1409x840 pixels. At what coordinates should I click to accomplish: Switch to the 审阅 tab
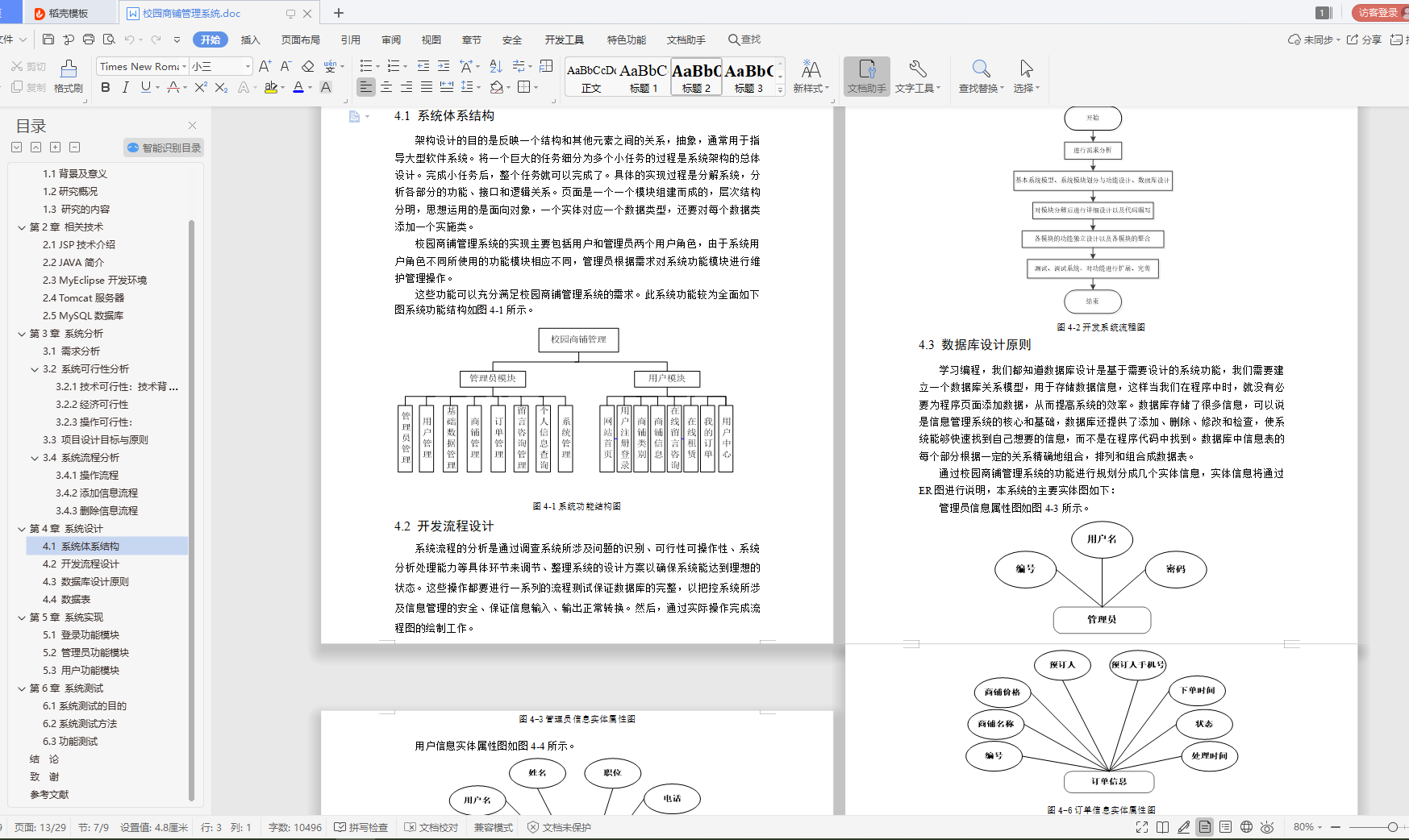pyautogui.click(x=391, y=40)
